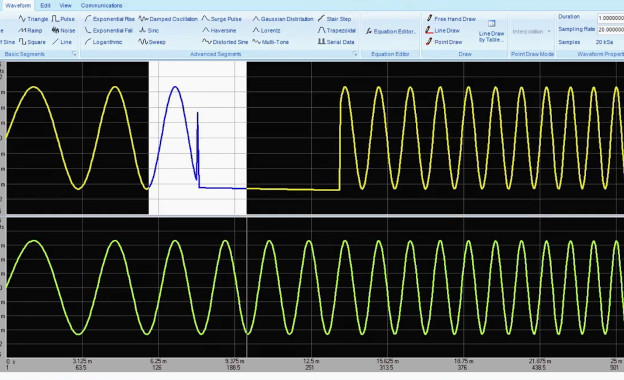Insert a Logarithmic segment

[x=103, y=42]
